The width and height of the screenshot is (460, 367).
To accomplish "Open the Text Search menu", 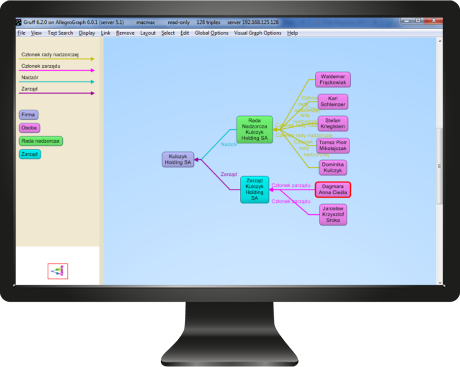I will tap(60, 33).
